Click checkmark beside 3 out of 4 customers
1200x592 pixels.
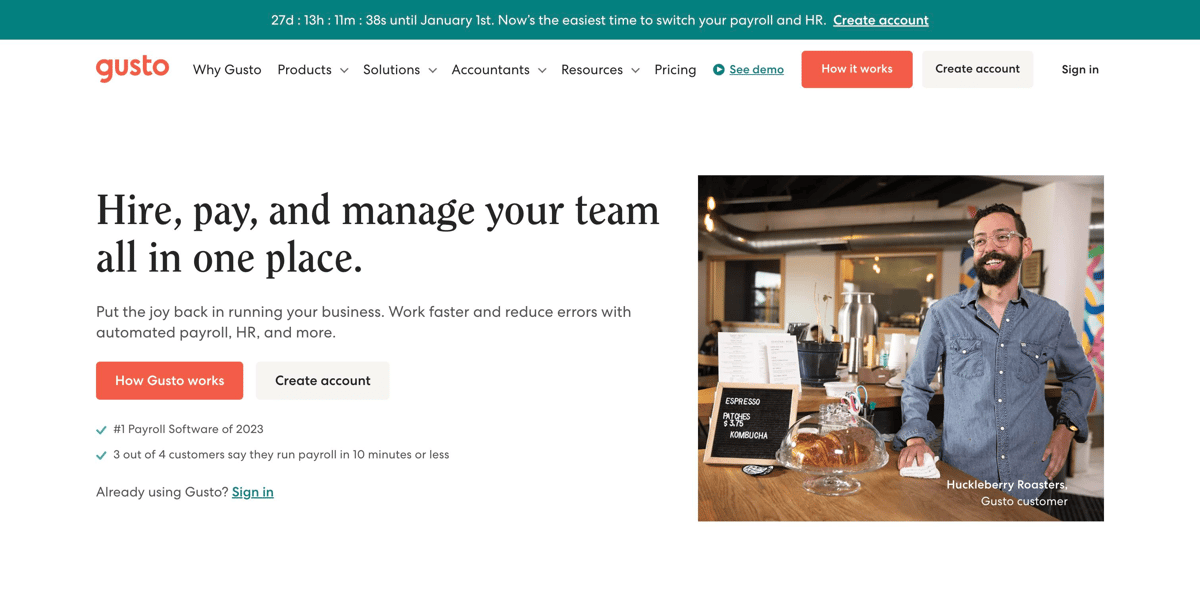[x=101, y=455]
